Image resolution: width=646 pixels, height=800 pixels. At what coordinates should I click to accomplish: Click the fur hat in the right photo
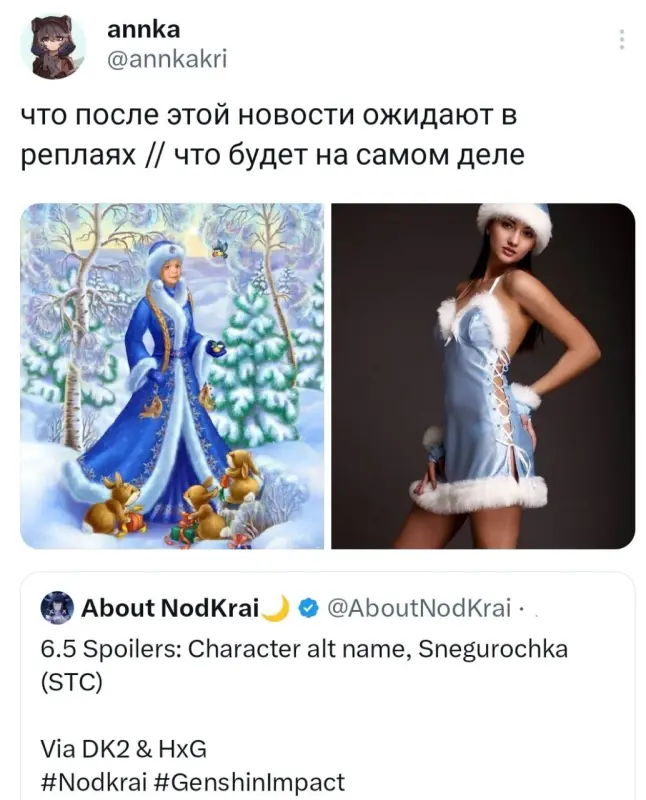point(514,227)
